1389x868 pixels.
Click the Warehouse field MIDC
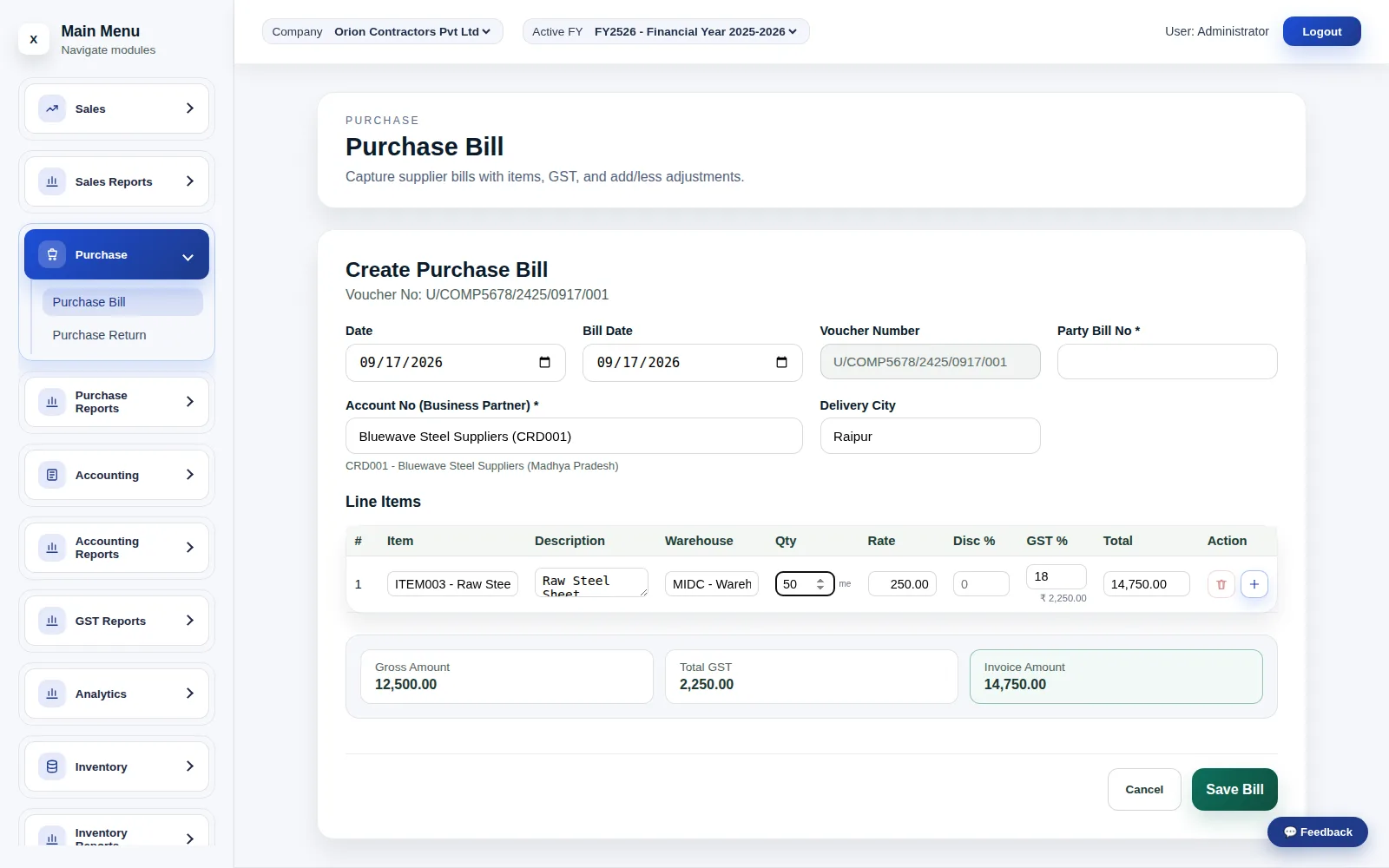[712, 584]
